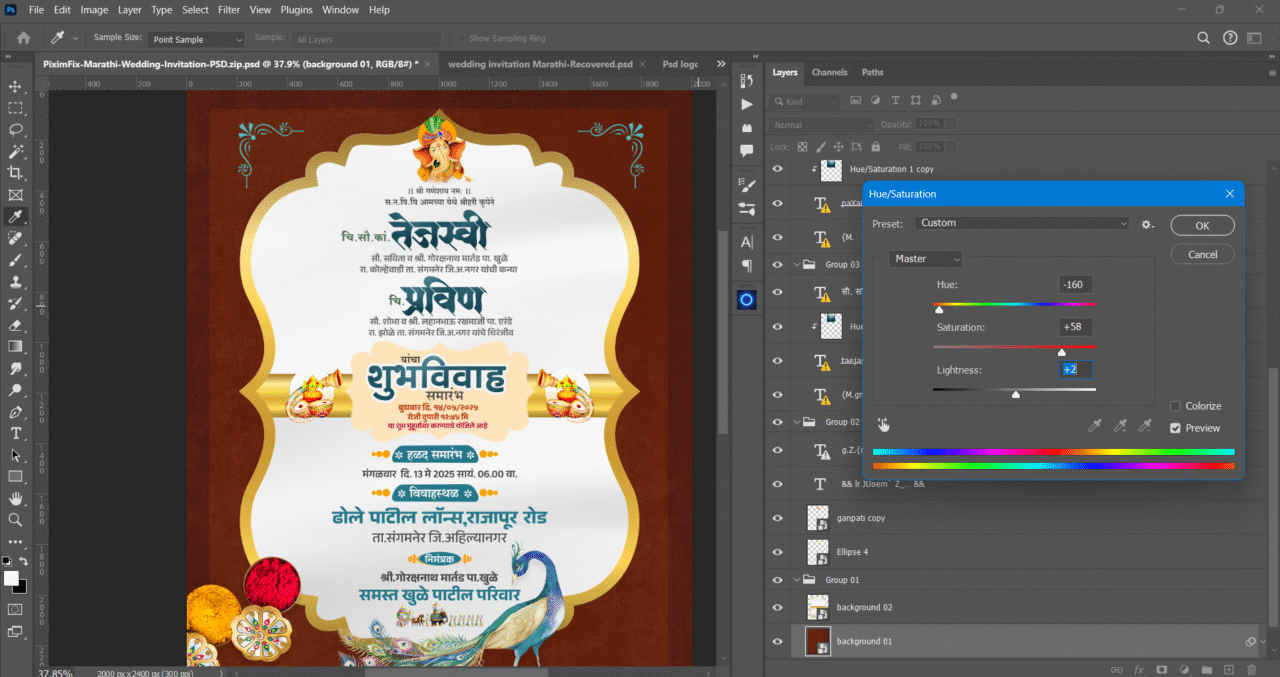Image resolution: width=1280 pixels, height=677 pixels.
Task: Click the eyedropper-plus icon in Hue/Saturation dialog
Action: click(1120, 424)
